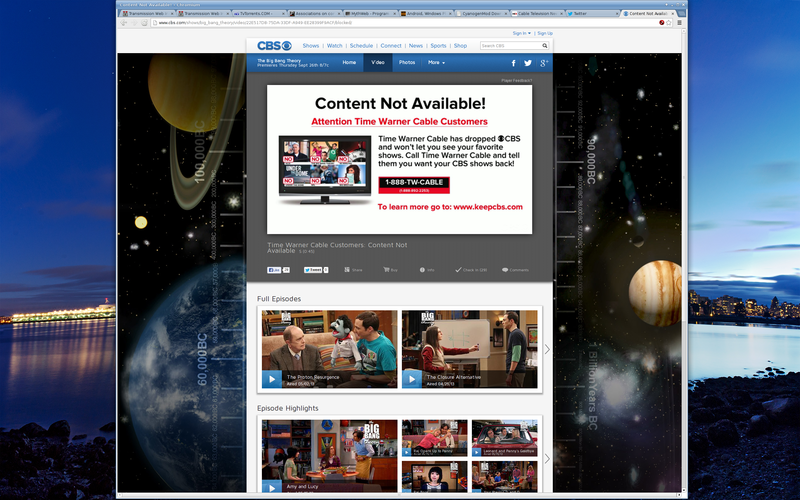
Task: Click the Share icon under the video
Action: click(347, 270)
